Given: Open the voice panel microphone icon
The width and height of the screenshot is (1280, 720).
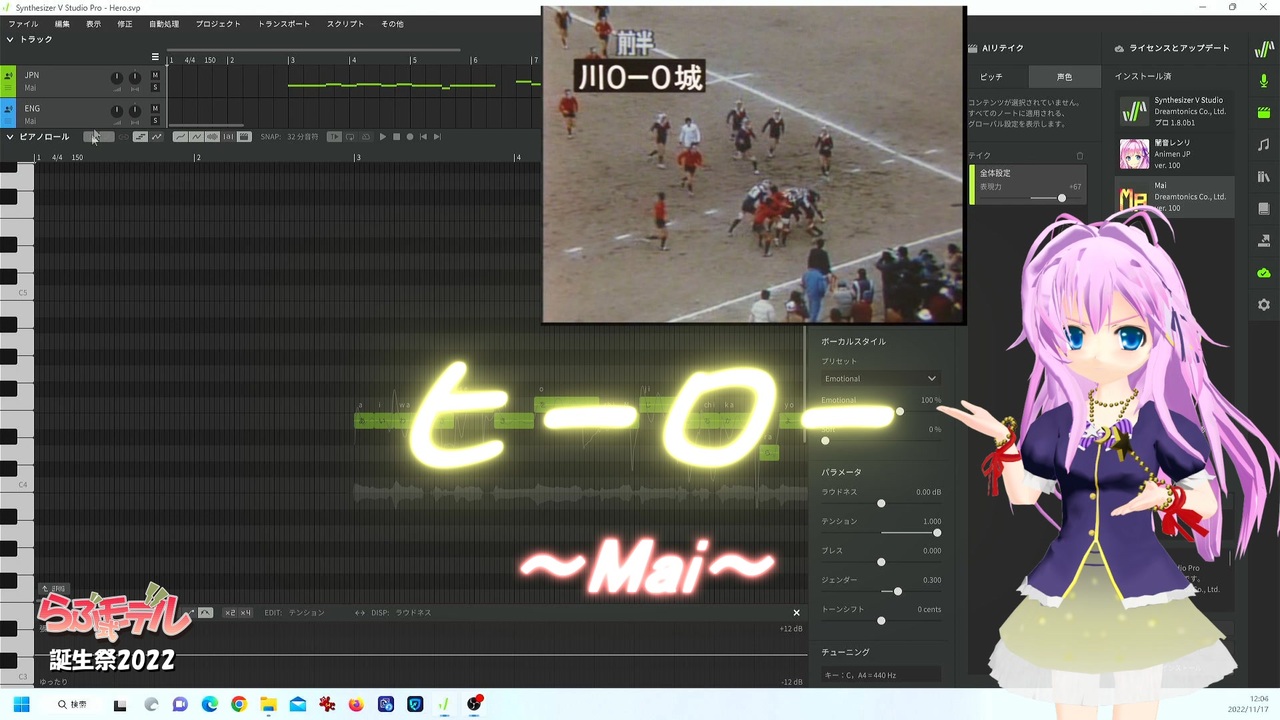Looking at the screenshot, I should point(1264,80).
